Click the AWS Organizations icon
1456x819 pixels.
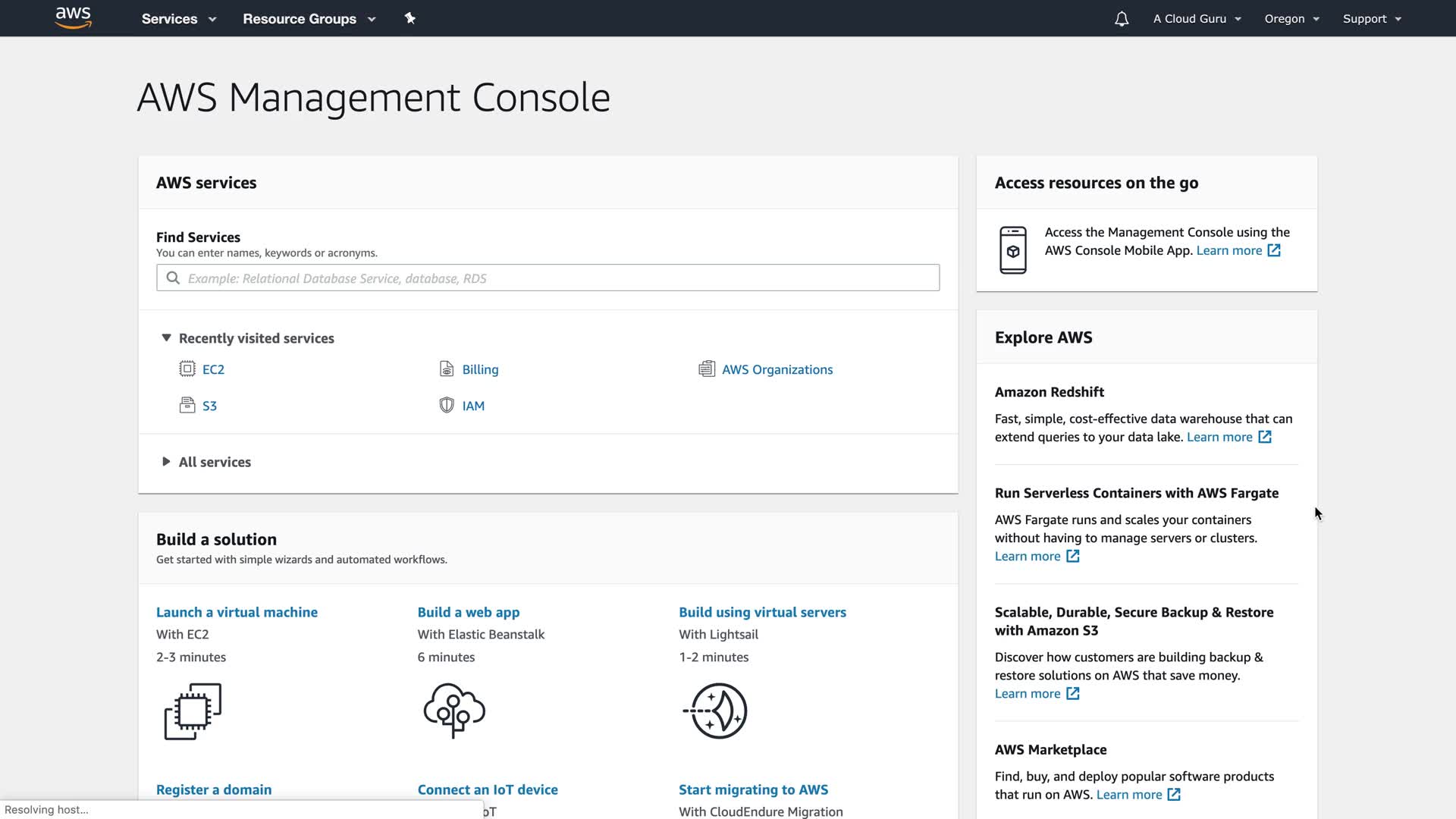(x=707, y=369)
